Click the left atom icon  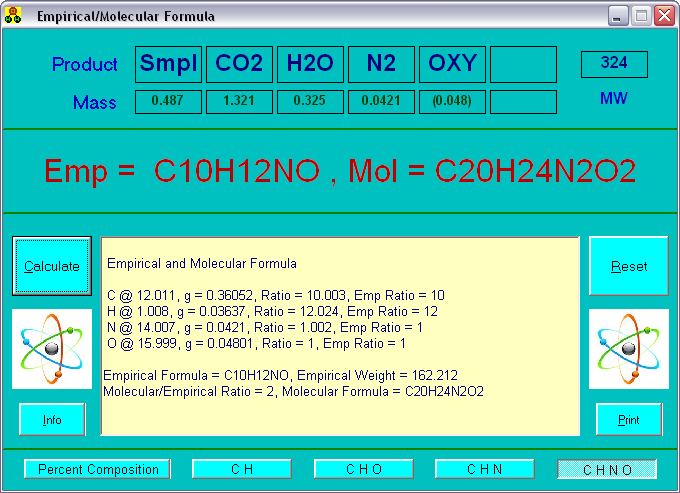click(x=52, y=349)
